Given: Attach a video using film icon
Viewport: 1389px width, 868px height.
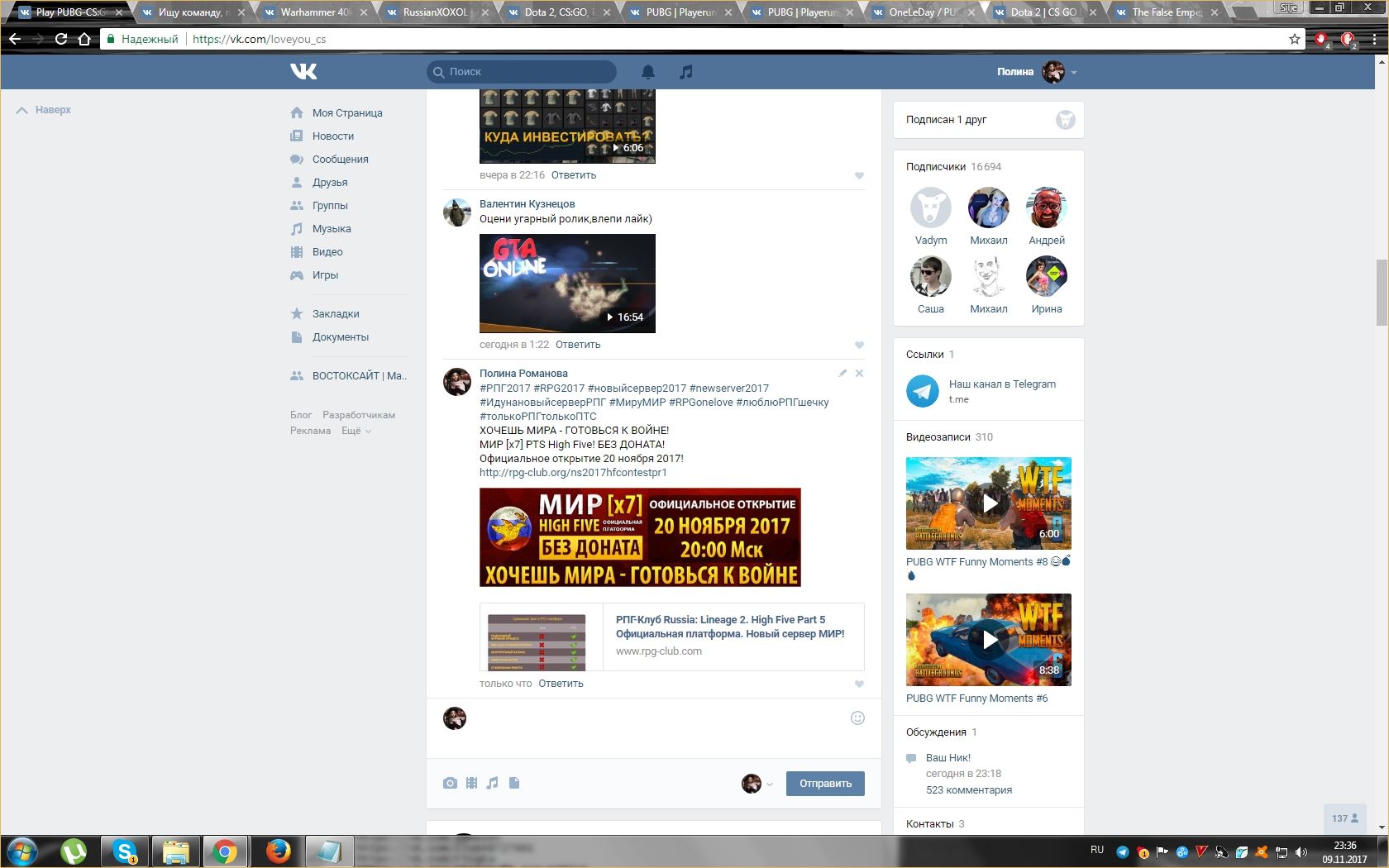Looking at the screenshot, I should click(x=471, y=783).
